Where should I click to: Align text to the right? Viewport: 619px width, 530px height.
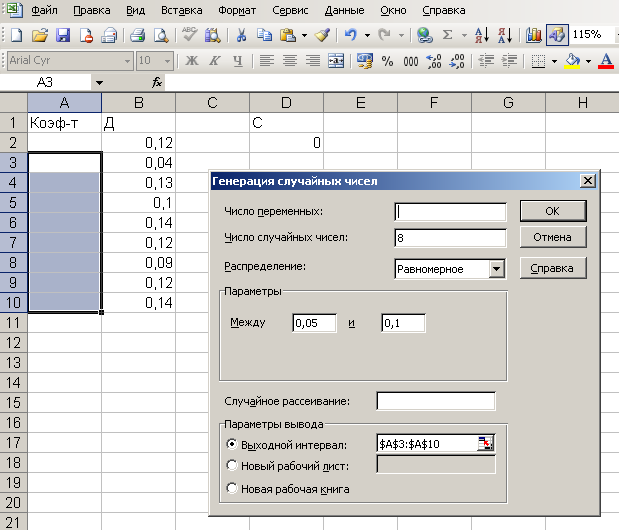(x=313, y=61)
